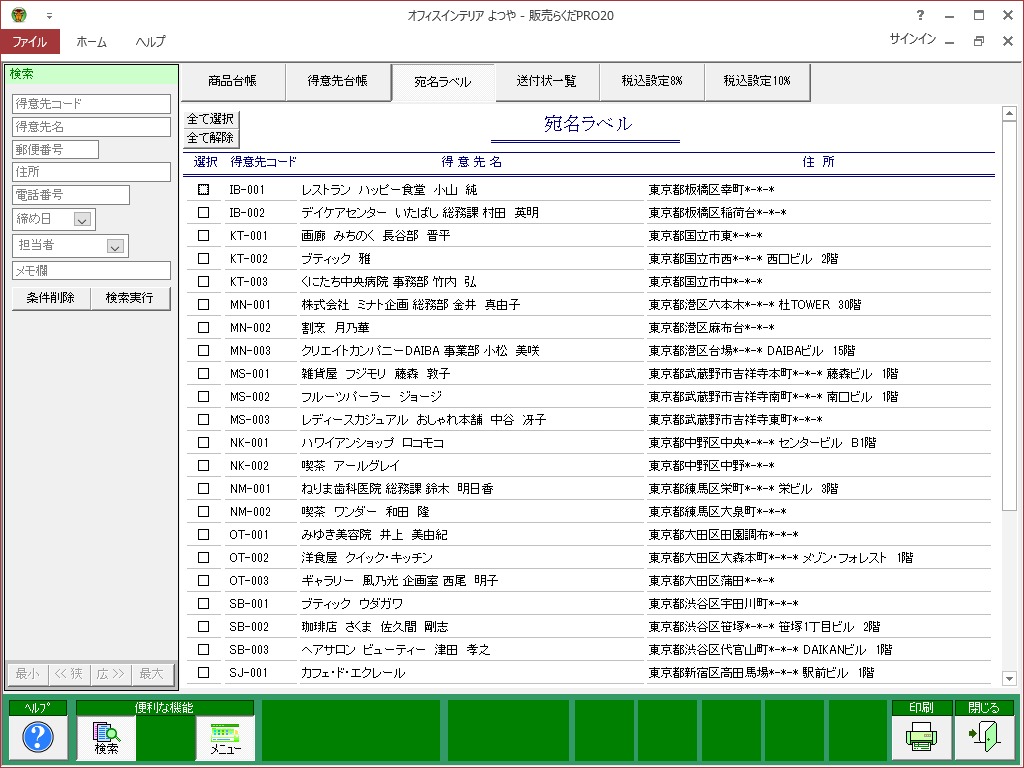Click the 最大 zoom button
1024x768 pixels.
(152, 674)
